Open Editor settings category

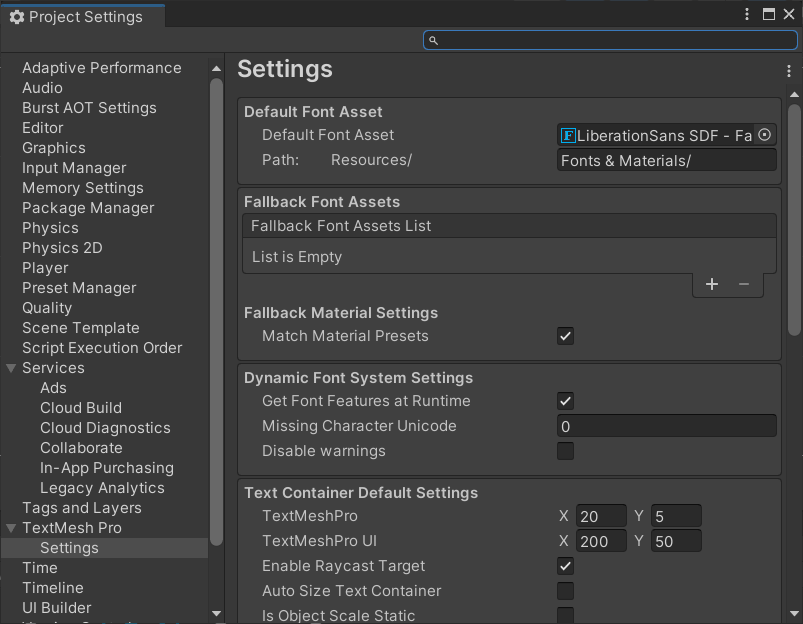43,128
